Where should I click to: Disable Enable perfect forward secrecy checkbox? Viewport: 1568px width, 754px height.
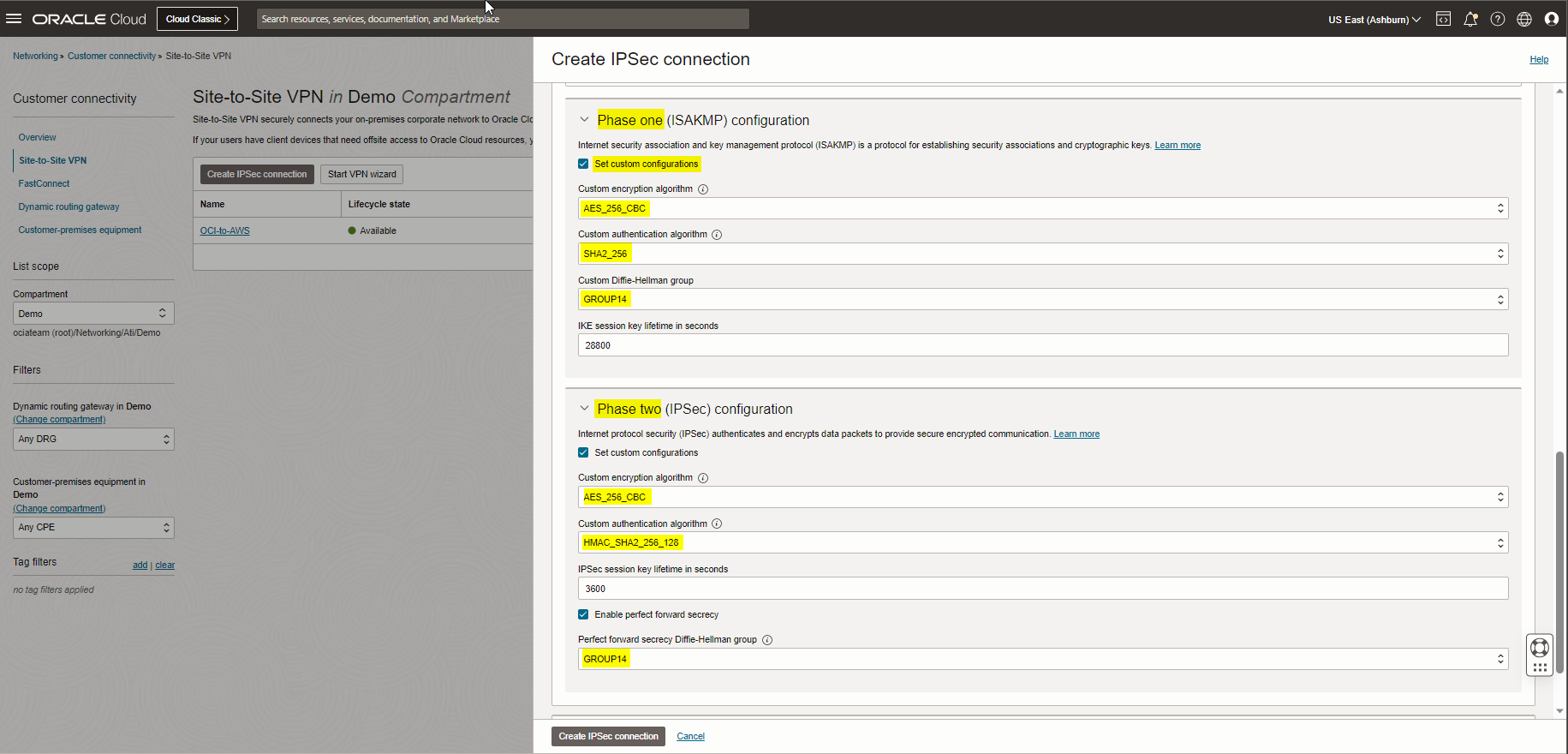[583, 614]
